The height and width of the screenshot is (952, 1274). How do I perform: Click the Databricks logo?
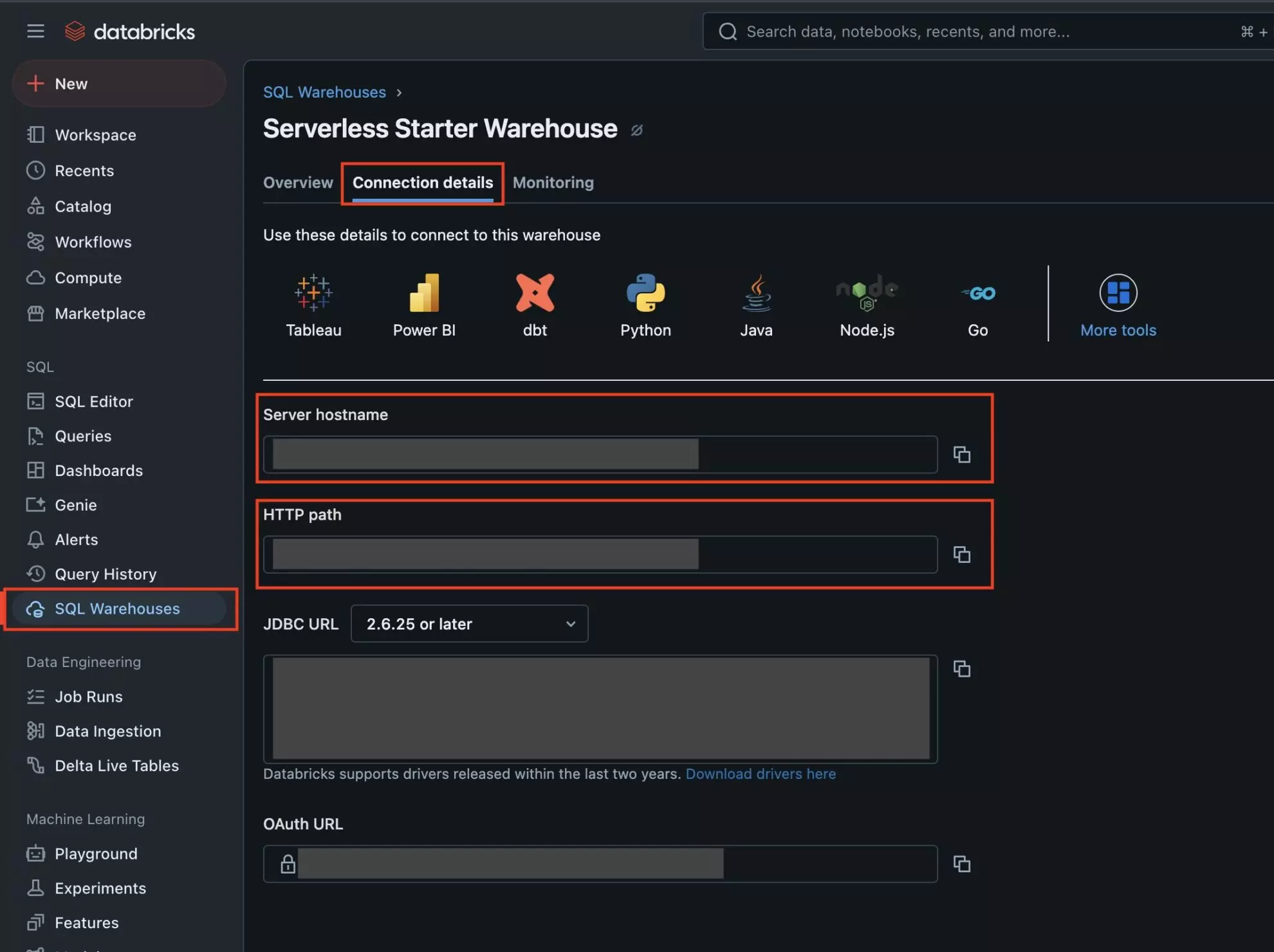tap(130, 31)
